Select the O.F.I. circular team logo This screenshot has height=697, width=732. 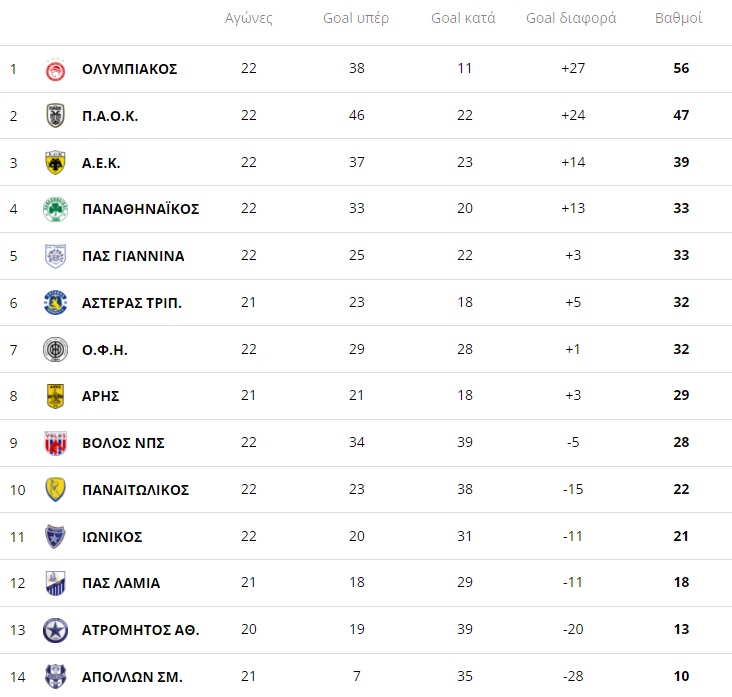(x=55, y=349)
